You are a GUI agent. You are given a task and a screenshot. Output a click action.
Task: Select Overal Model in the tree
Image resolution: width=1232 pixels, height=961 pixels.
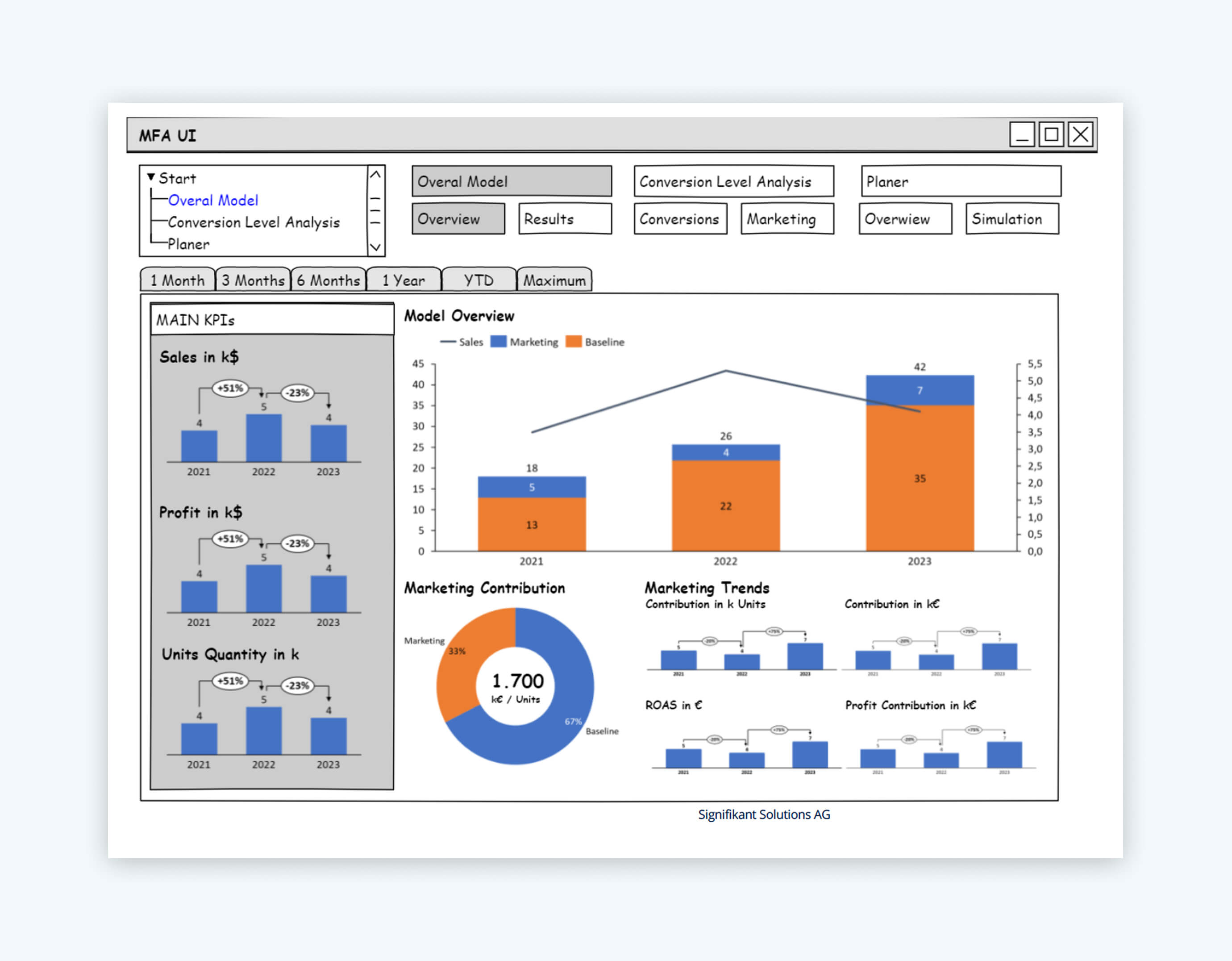(x=212, y=201)
